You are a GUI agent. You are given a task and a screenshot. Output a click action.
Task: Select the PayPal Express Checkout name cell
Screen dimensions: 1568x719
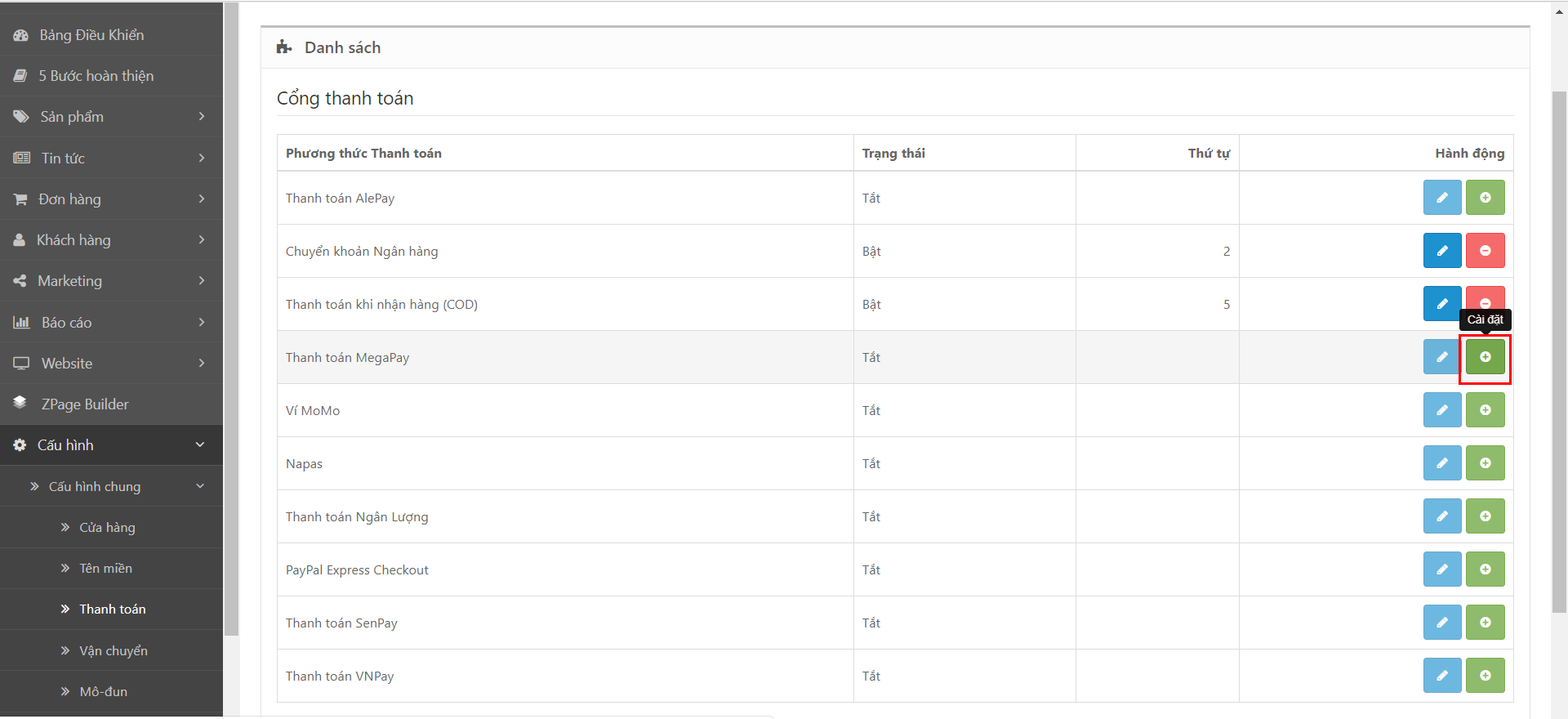pyautogui.click(x=565, y=569)
